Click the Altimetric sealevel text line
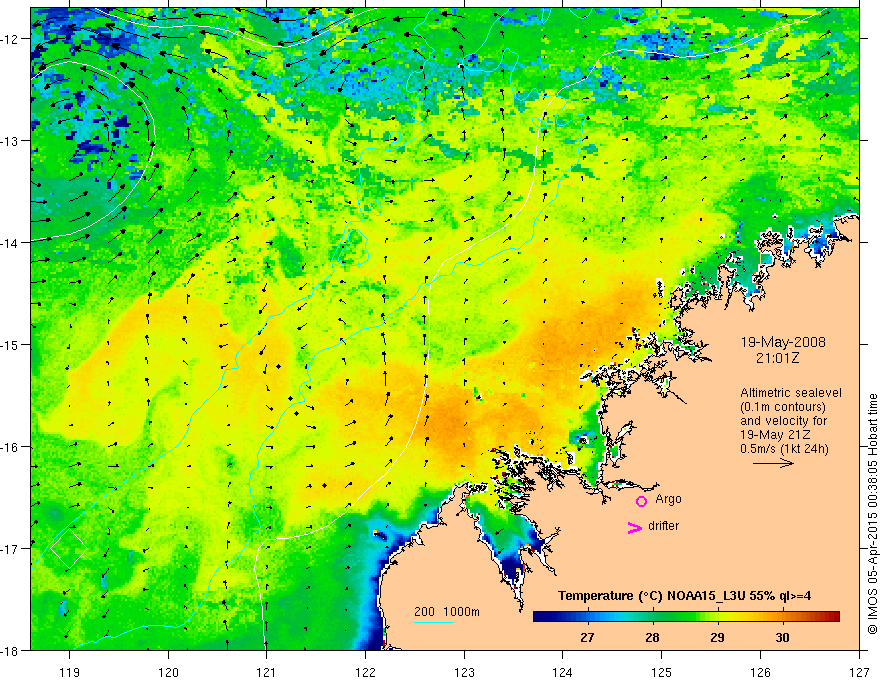880x680 pixels. tap(791, 393)
